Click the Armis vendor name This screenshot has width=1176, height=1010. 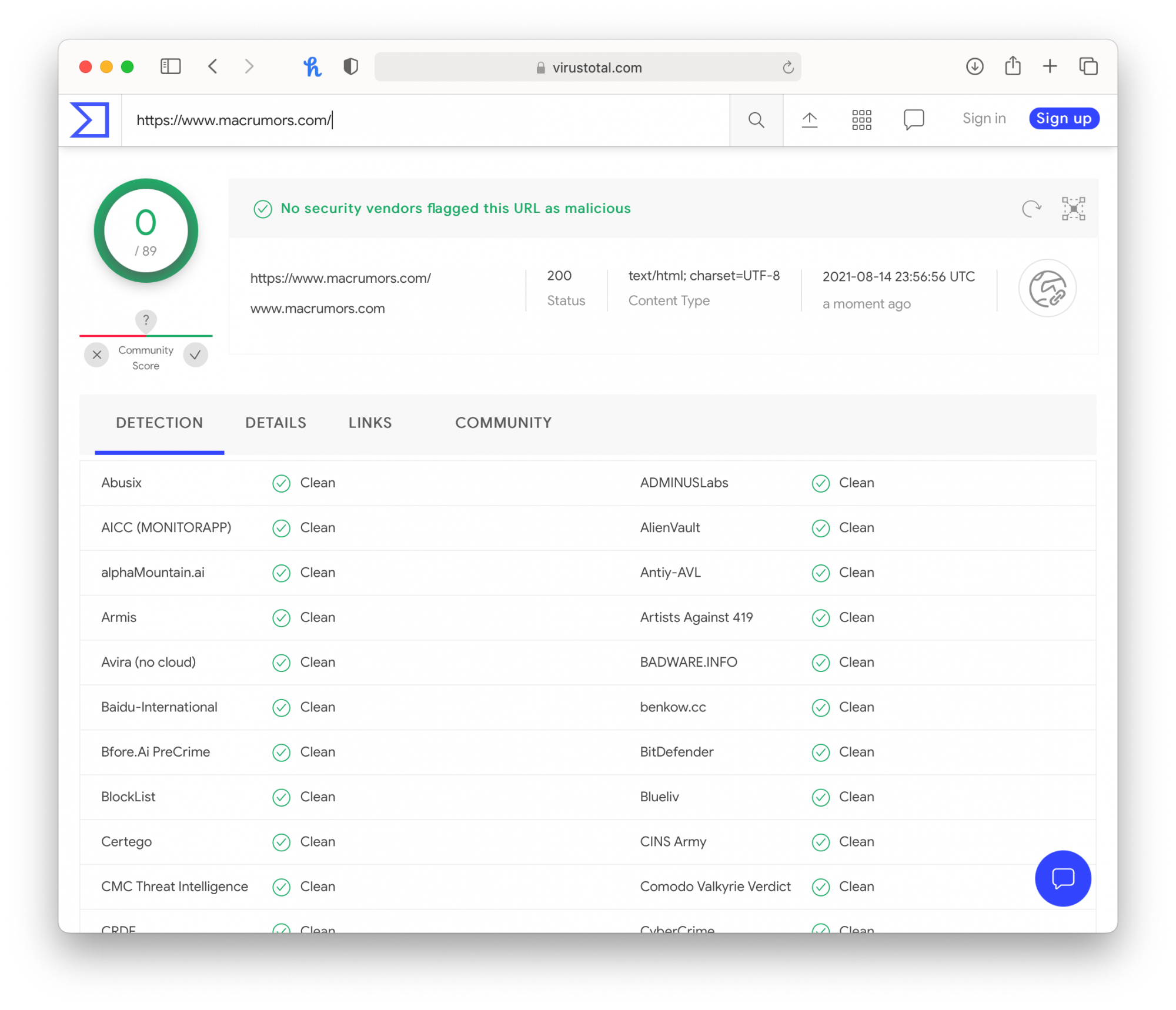click(x=119, y=617)
